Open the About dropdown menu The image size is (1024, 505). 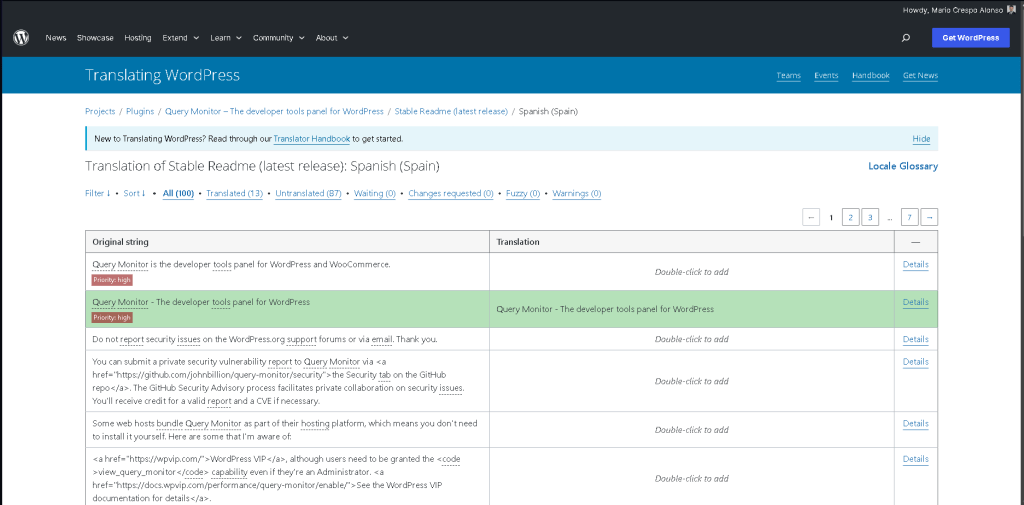(x=332, y=38)
